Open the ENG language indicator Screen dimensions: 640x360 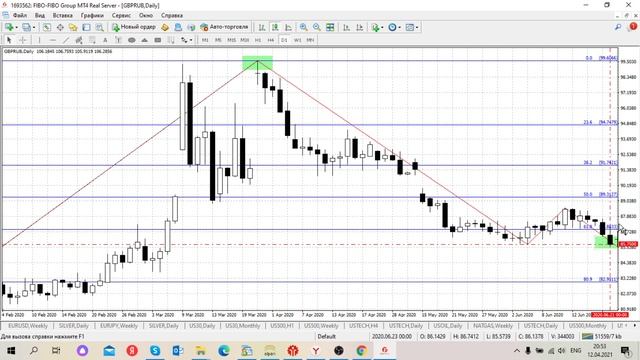(x=576, y=351)
